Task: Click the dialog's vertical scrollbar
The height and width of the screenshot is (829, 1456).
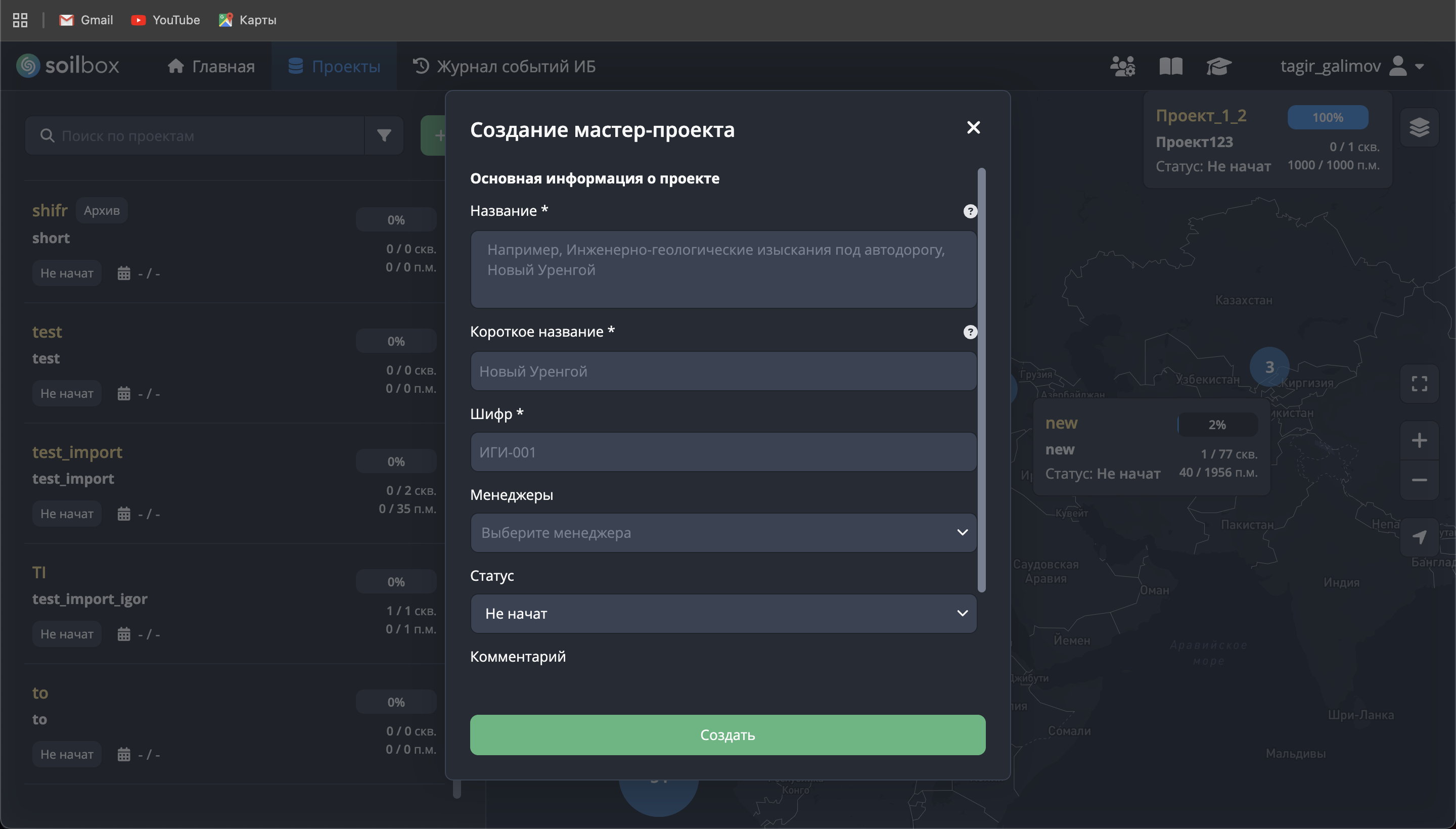Action: [981, 380]
